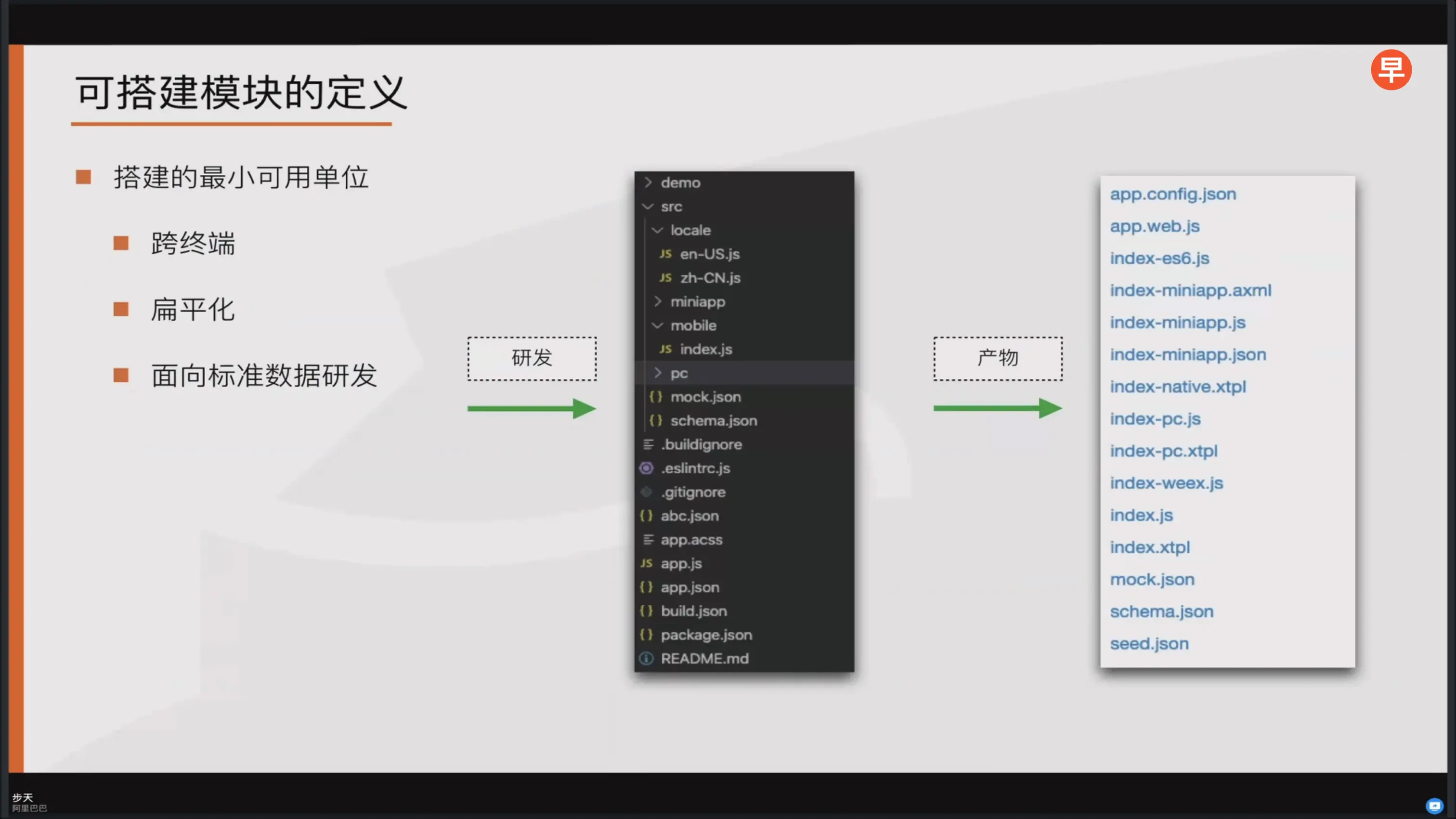
Task: Click the orange 早 logo badge
Action: [x=1391, y=69]
